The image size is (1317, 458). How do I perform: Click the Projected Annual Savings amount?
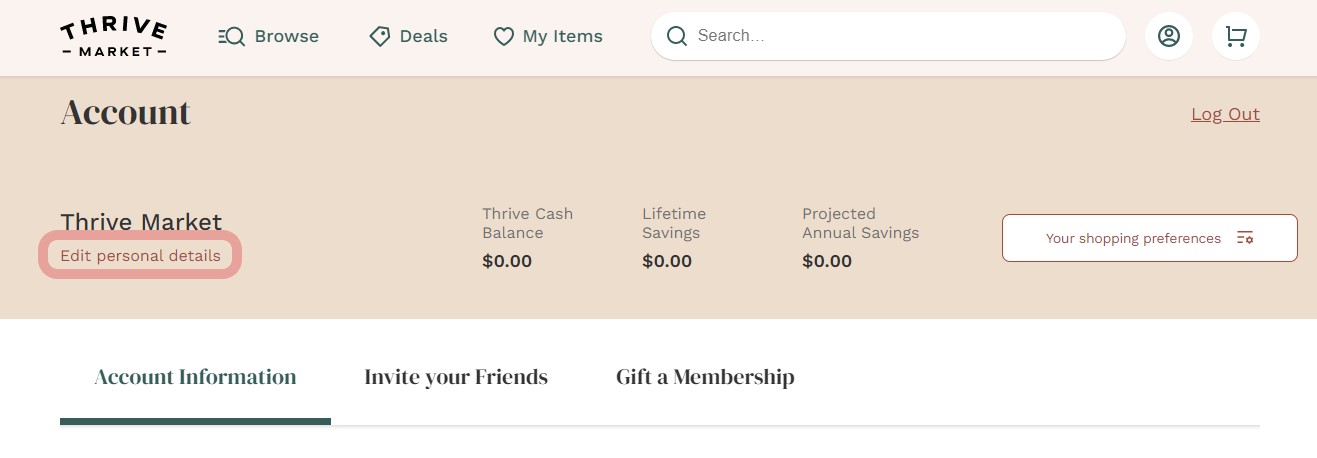tap(827, 262)
